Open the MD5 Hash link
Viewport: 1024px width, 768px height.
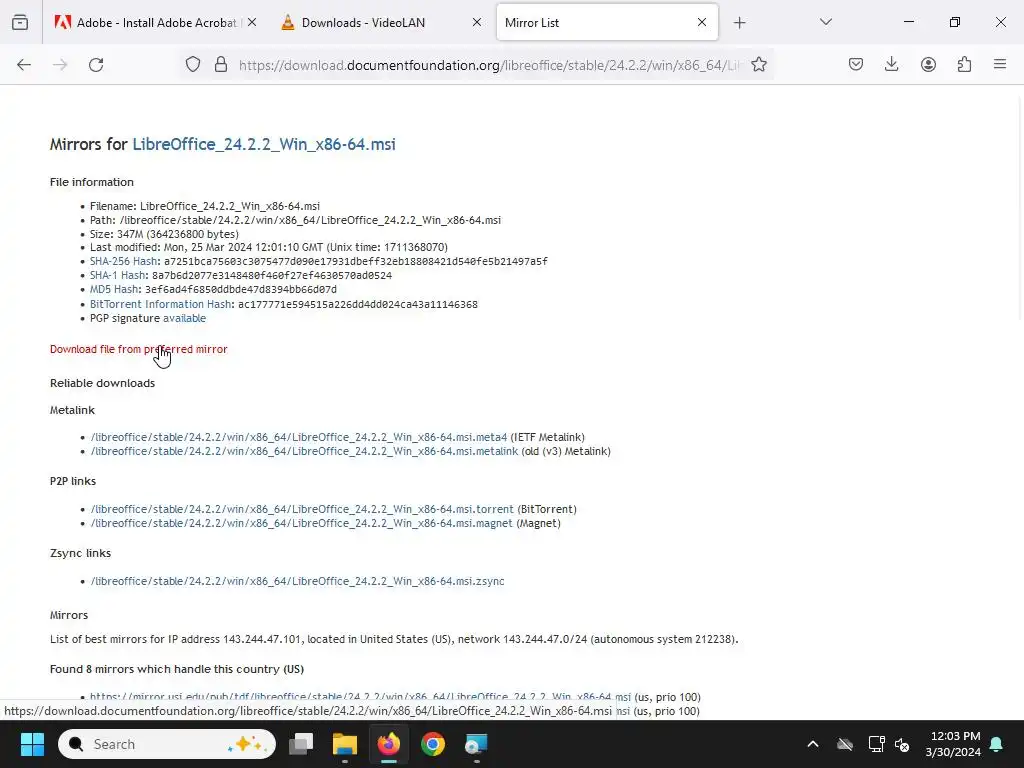click(x=114, y=289)
